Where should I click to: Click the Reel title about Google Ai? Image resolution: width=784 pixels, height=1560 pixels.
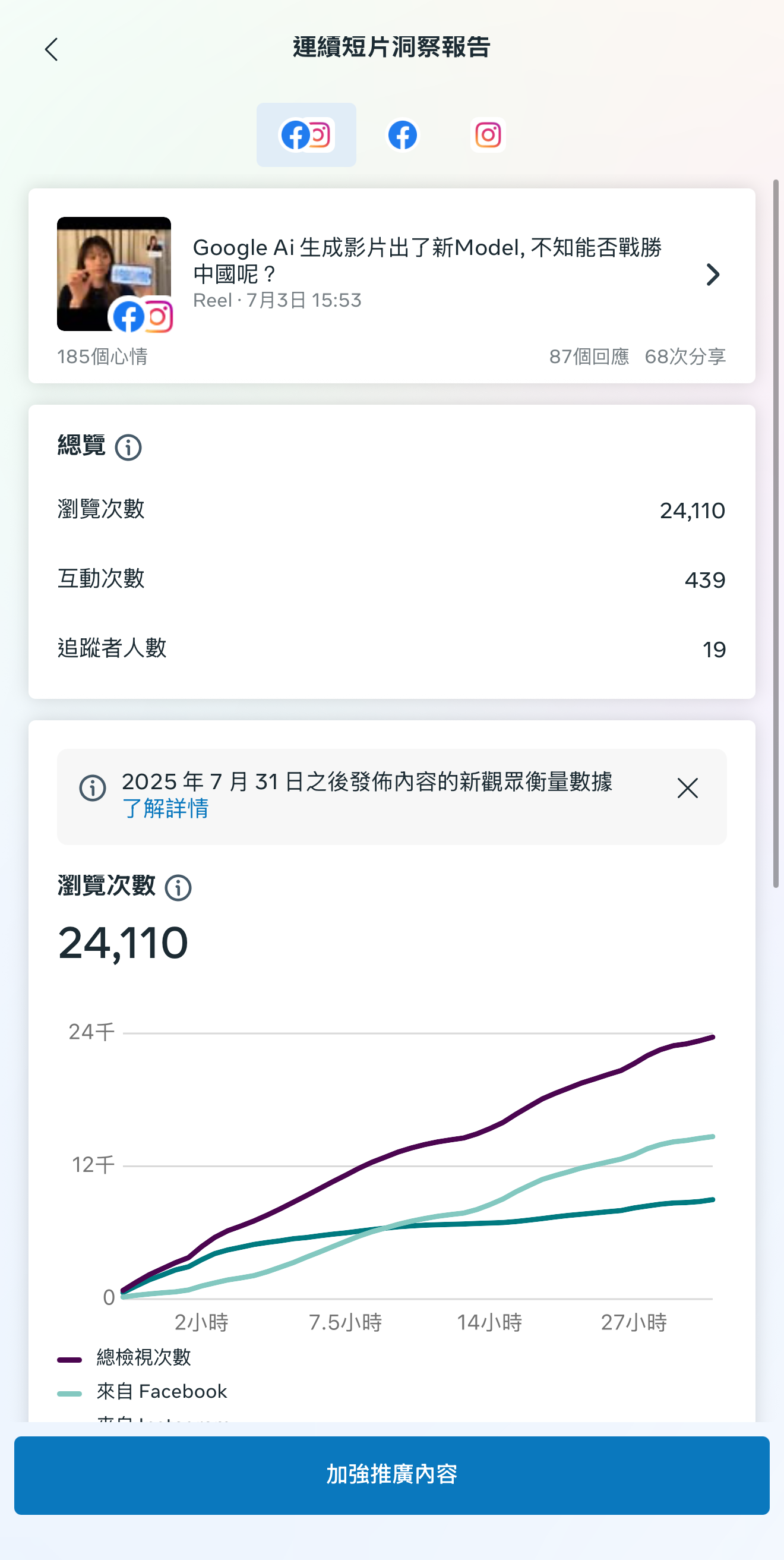point(428,260)
